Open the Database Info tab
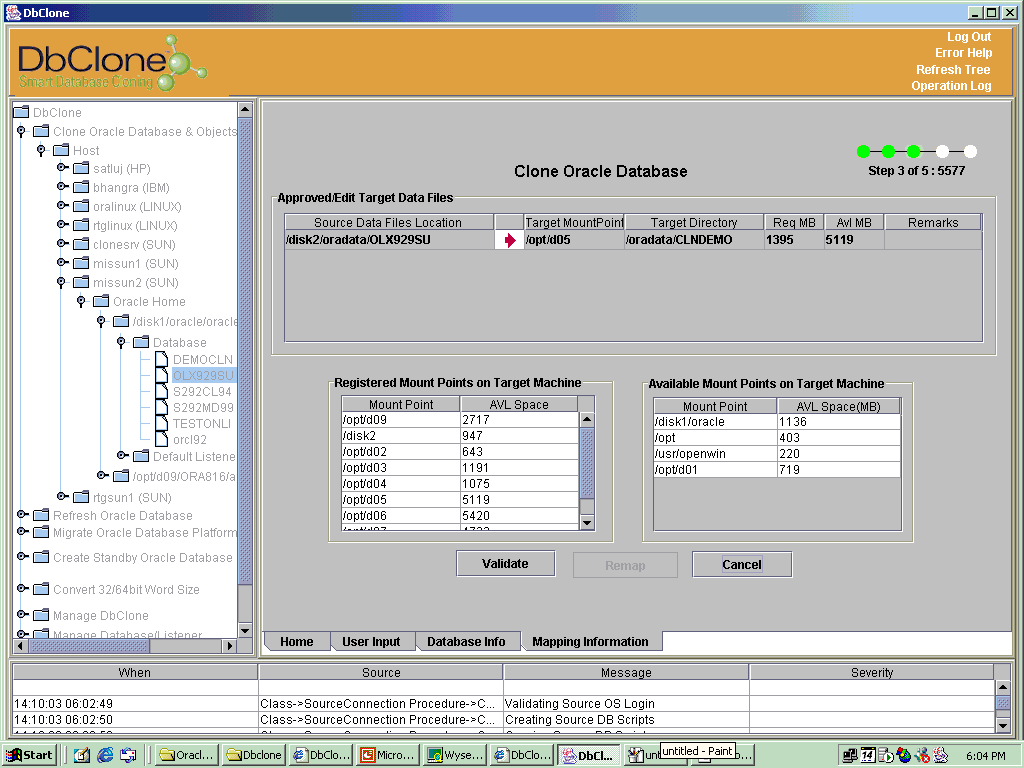The image size is (1024, 768). [466, 641]
